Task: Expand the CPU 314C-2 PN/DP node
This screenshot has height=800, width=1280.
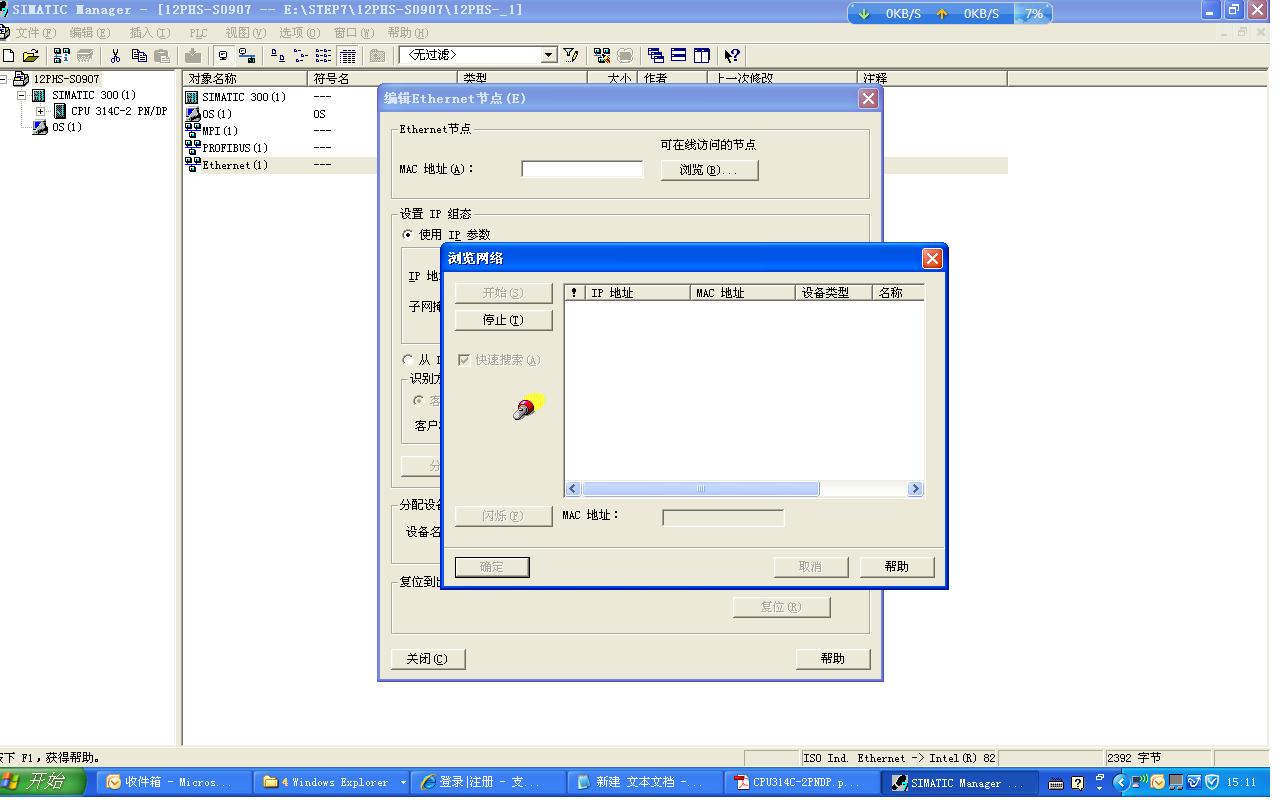Action: [x=41, y=112]
